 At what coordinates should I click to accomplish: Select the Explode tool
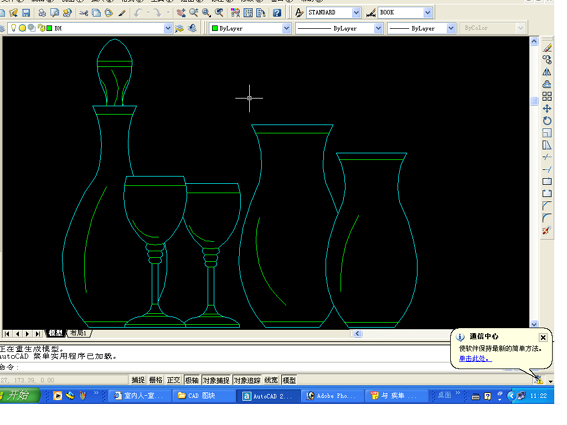tap(547, 230)
